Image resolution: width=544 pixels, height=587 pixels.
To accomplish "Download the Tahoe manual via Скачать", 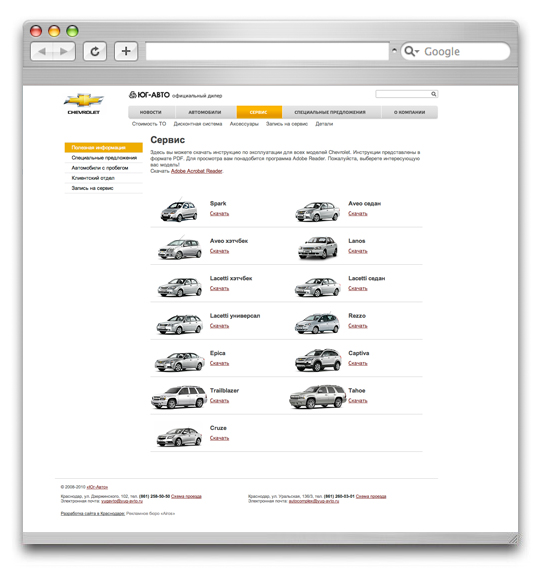I will click(358, 401).
